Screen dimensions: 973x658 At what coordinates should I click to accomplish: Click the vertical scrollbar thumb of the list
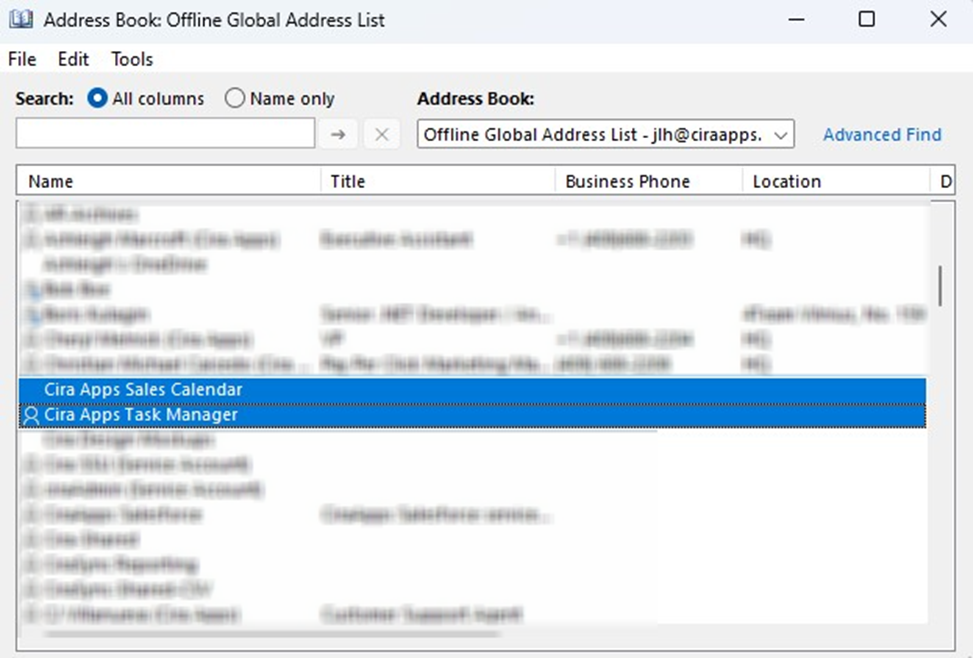[x=941, y=286]
